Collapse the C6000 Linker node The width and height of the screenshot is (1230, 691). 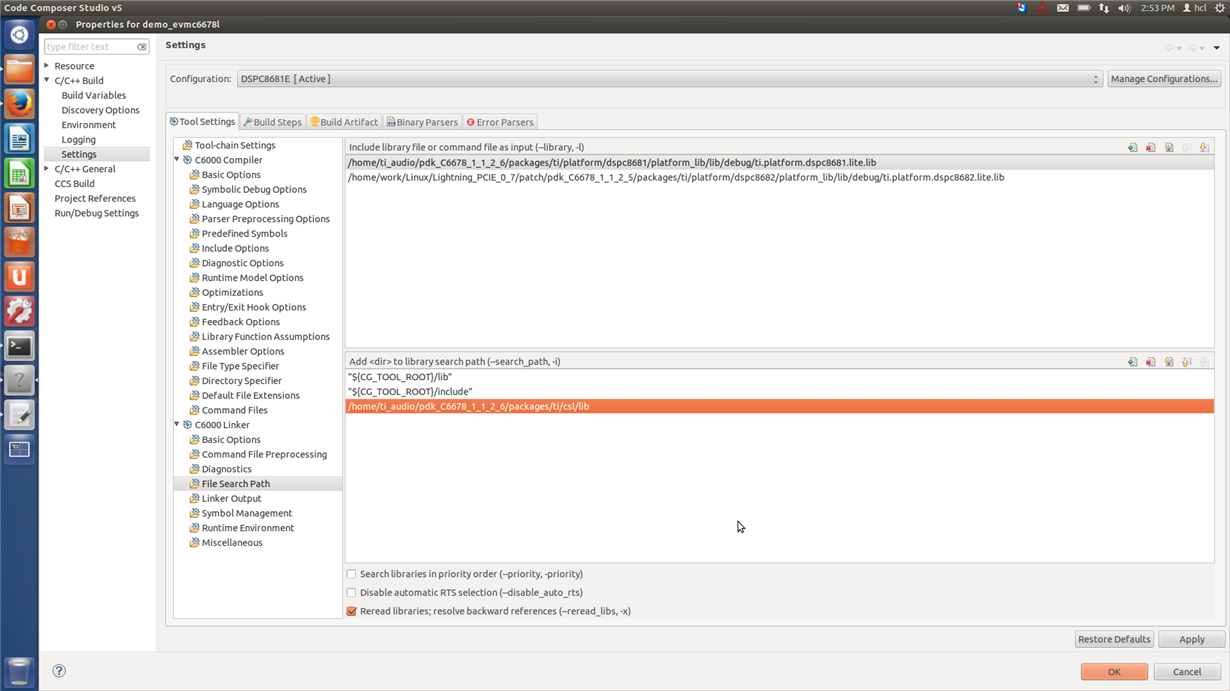177,425
